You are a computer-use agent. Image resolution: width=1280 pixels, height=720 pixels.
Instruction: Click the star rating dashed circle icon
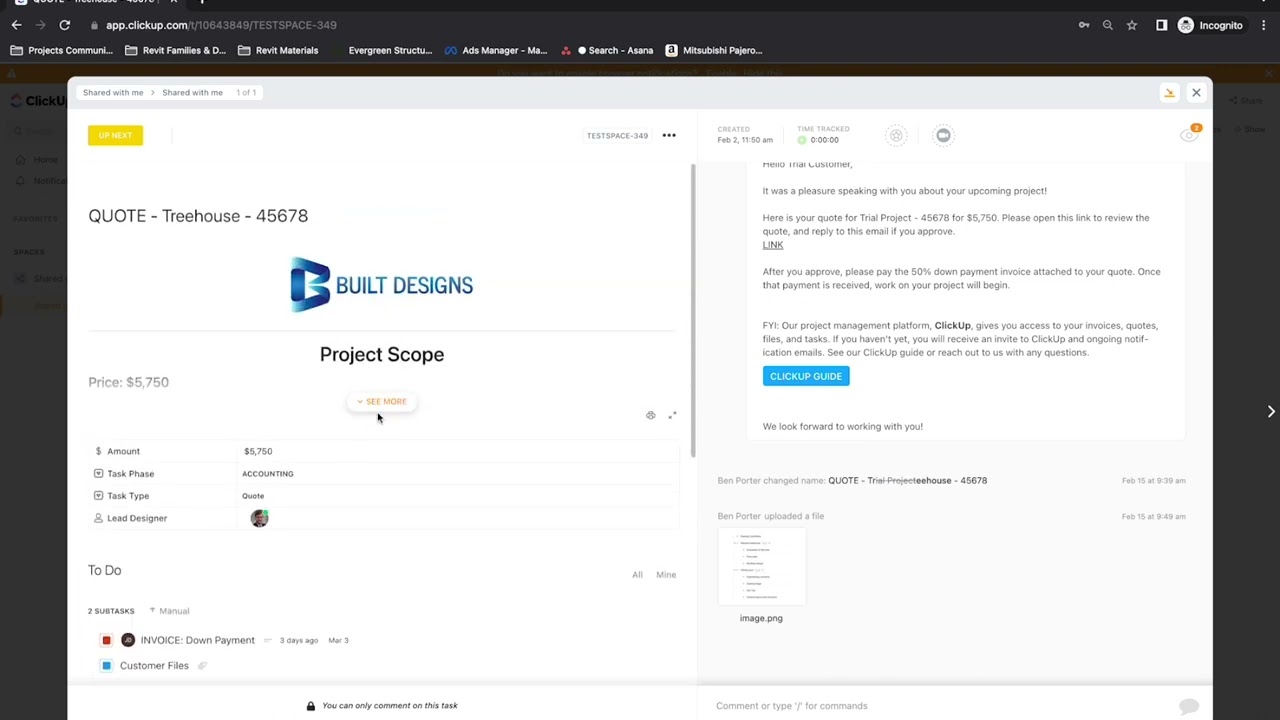point(896,135)
